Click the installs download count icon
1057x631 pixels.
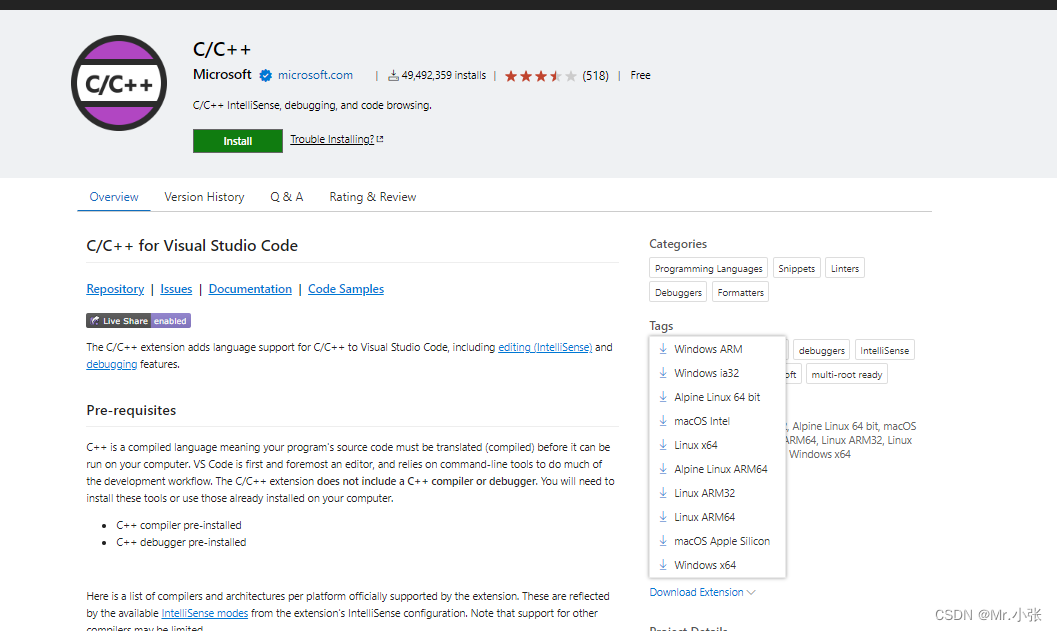(393, 76)
